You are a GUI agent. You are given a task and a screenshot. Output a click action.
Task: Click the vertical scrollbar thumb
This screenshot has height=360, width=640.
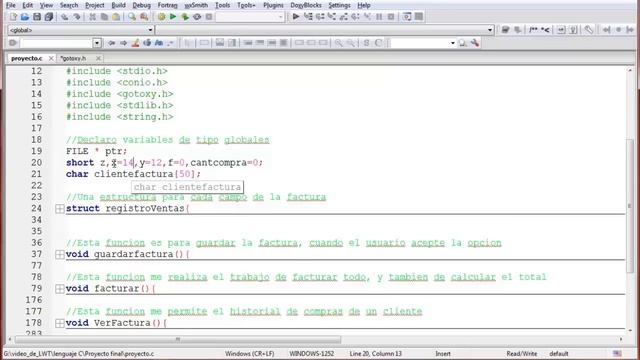[x=630, y=206]
